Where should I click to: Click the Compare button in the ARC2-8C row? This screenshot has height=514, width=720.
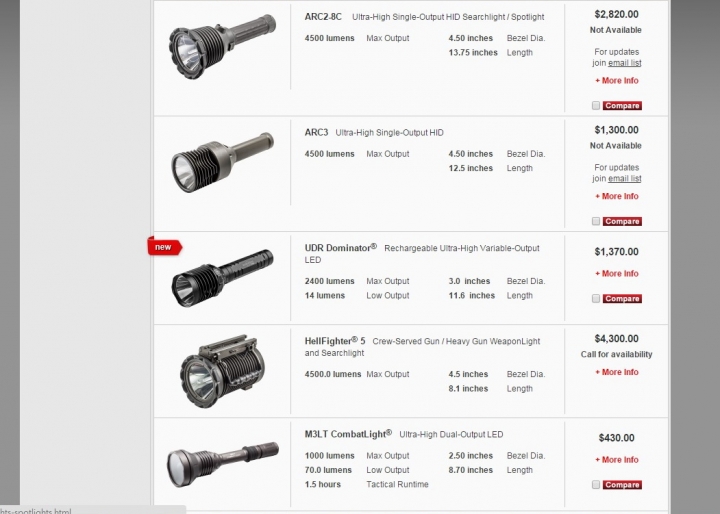tap(622, 106)
